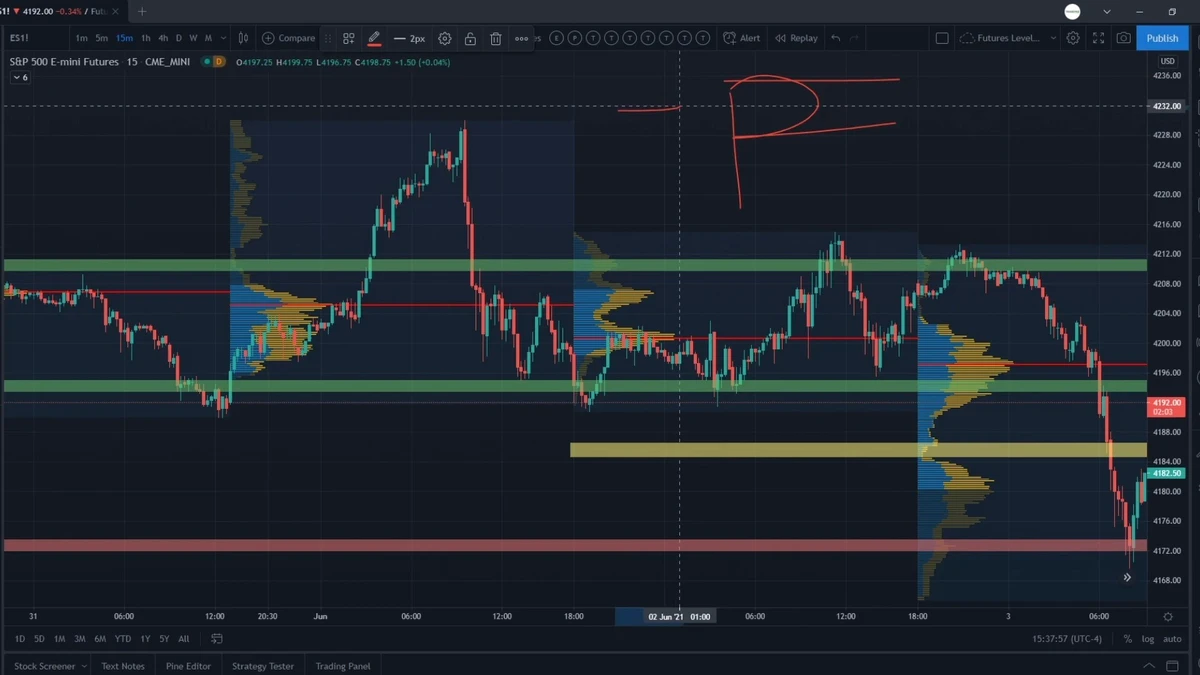This screenshot has width=1200, height=675.
Task: Switch to the Pine Editor tab
Action: 188,666
